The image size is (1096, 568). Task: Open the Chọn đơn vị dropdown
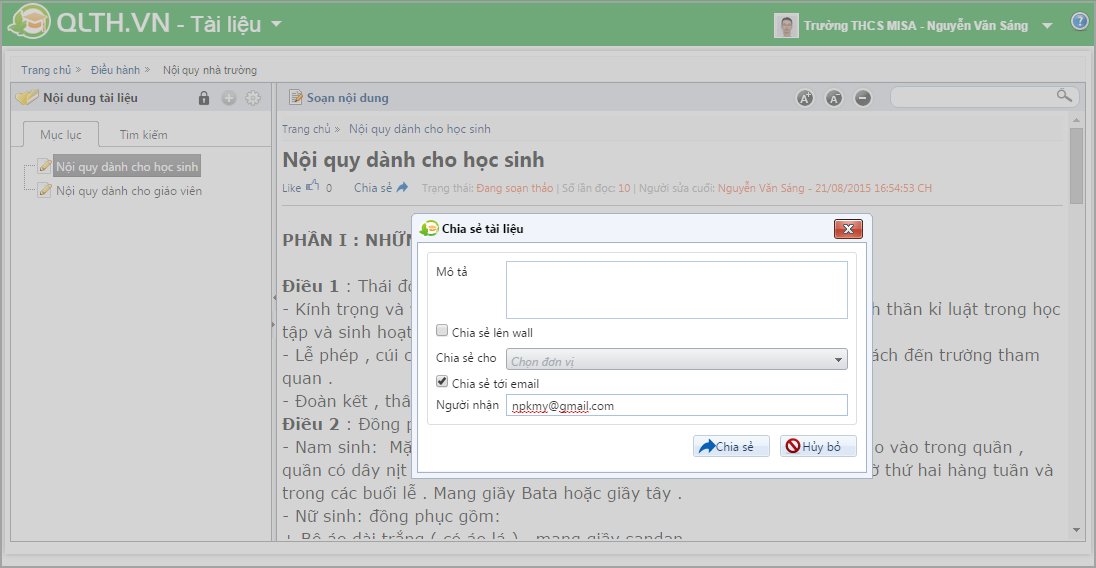(677, 360)
